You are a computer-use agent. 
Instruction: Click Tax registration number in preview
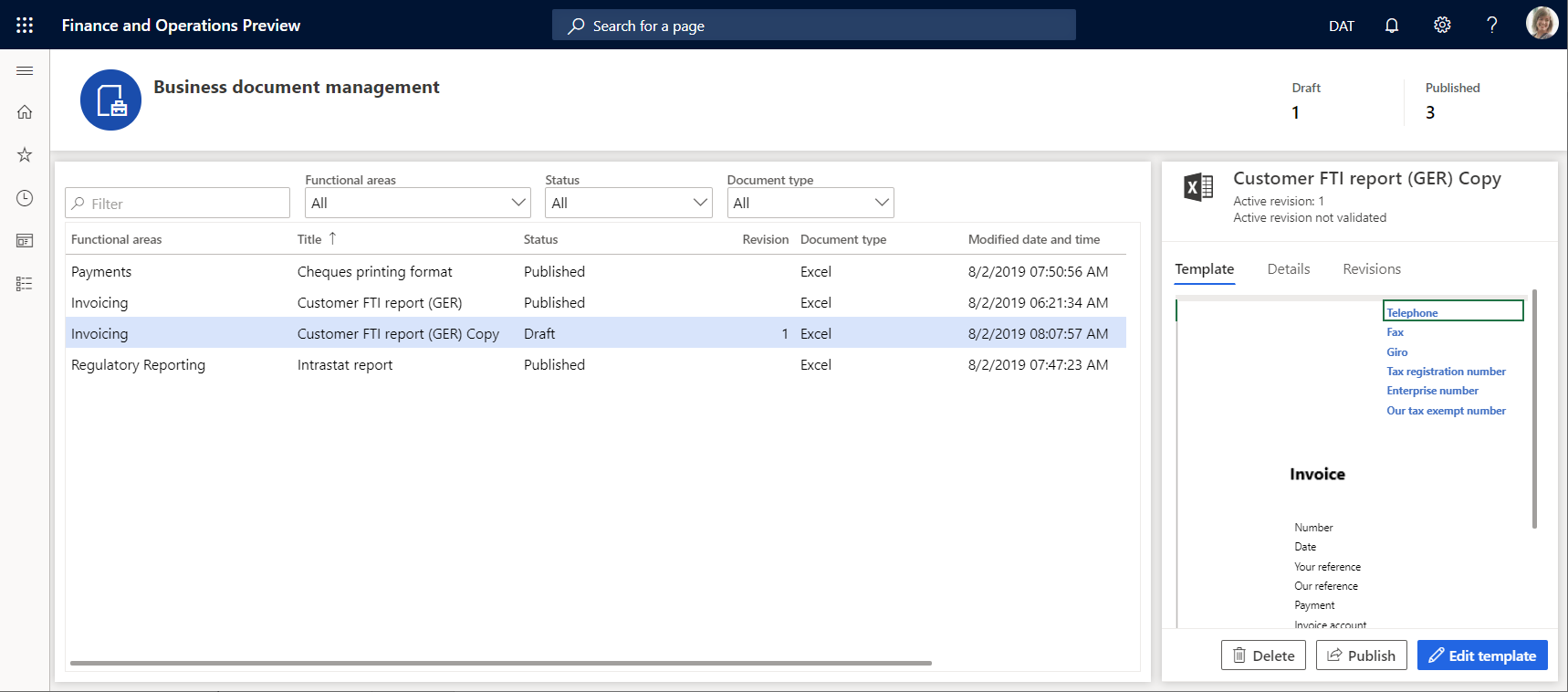pos(1446,372)
